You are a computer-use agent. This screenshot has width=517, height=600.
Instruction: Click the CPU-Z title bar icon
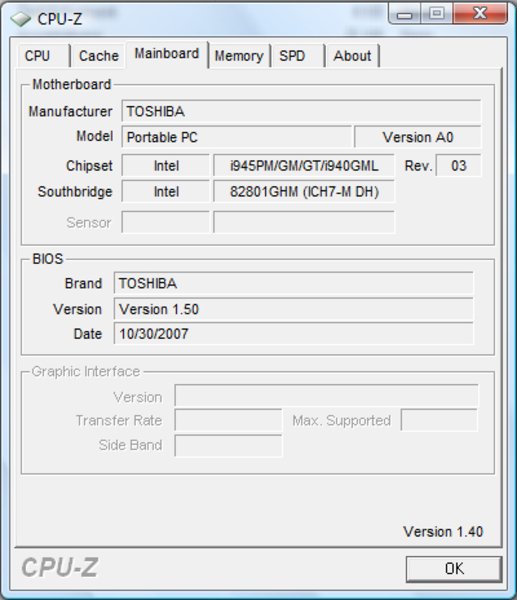(20, 18)
